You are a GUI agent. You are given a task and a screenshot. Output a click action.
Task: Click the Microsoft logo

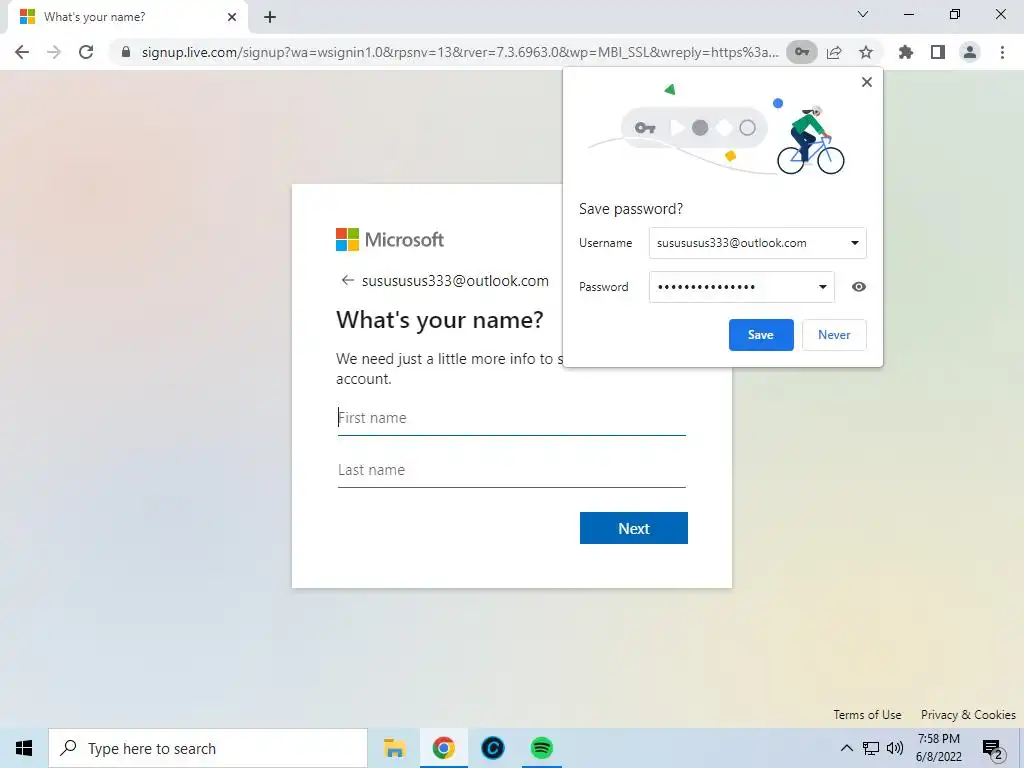[390, 240]
